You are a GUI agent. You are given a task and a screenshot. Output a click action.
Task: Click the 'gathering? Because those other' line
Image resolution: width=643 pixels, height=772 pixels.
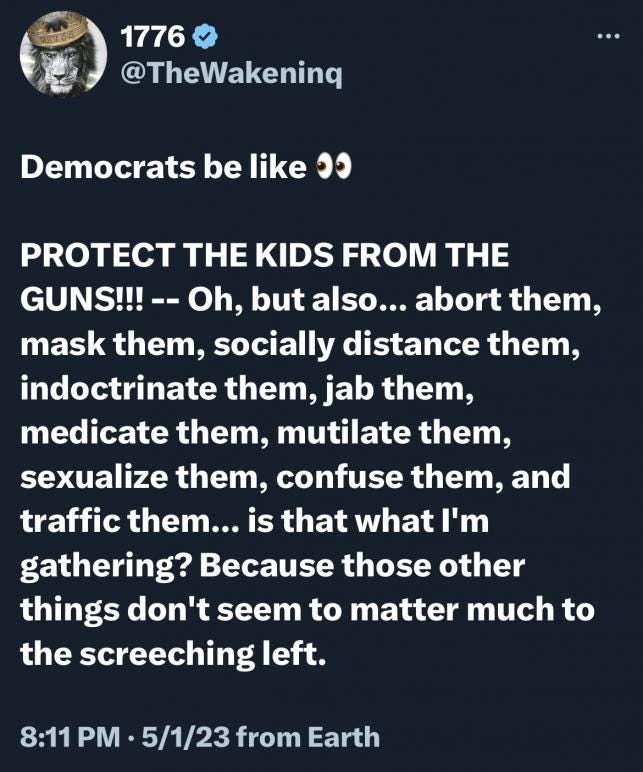pyautogui.click(x=272, y=565)
